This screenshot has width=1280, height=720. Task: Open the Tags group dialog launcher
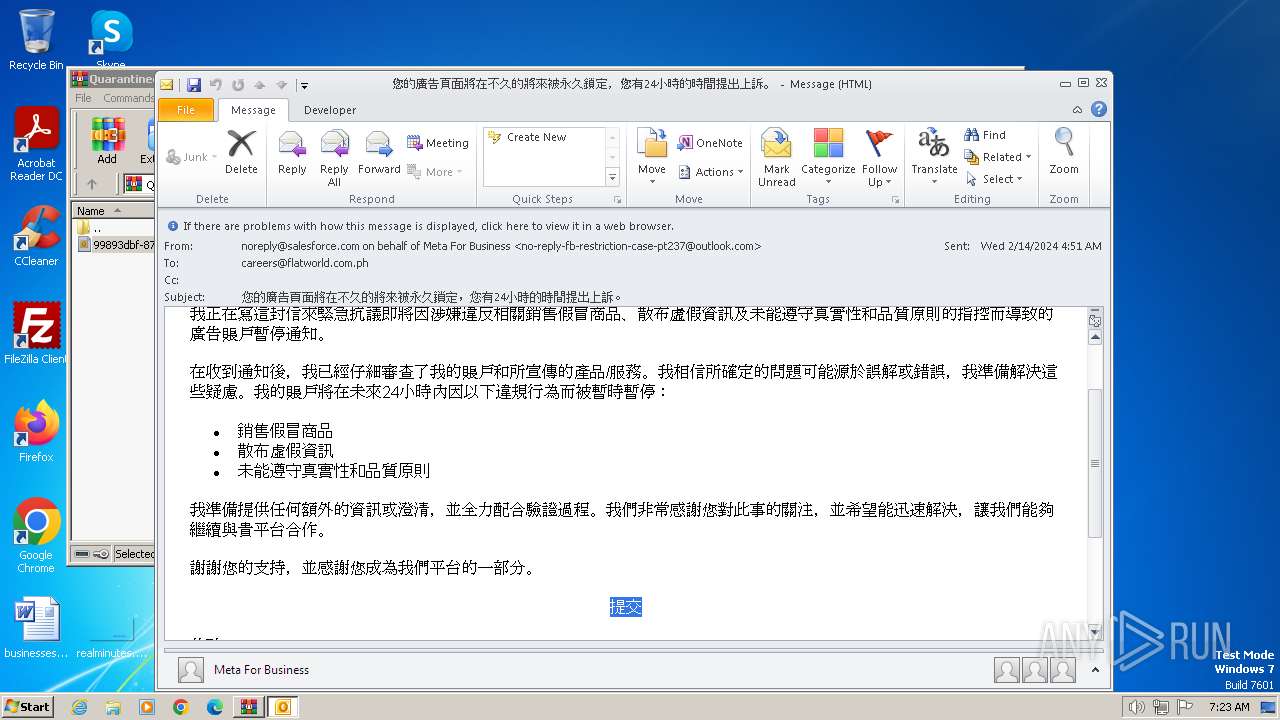(895, 200)
